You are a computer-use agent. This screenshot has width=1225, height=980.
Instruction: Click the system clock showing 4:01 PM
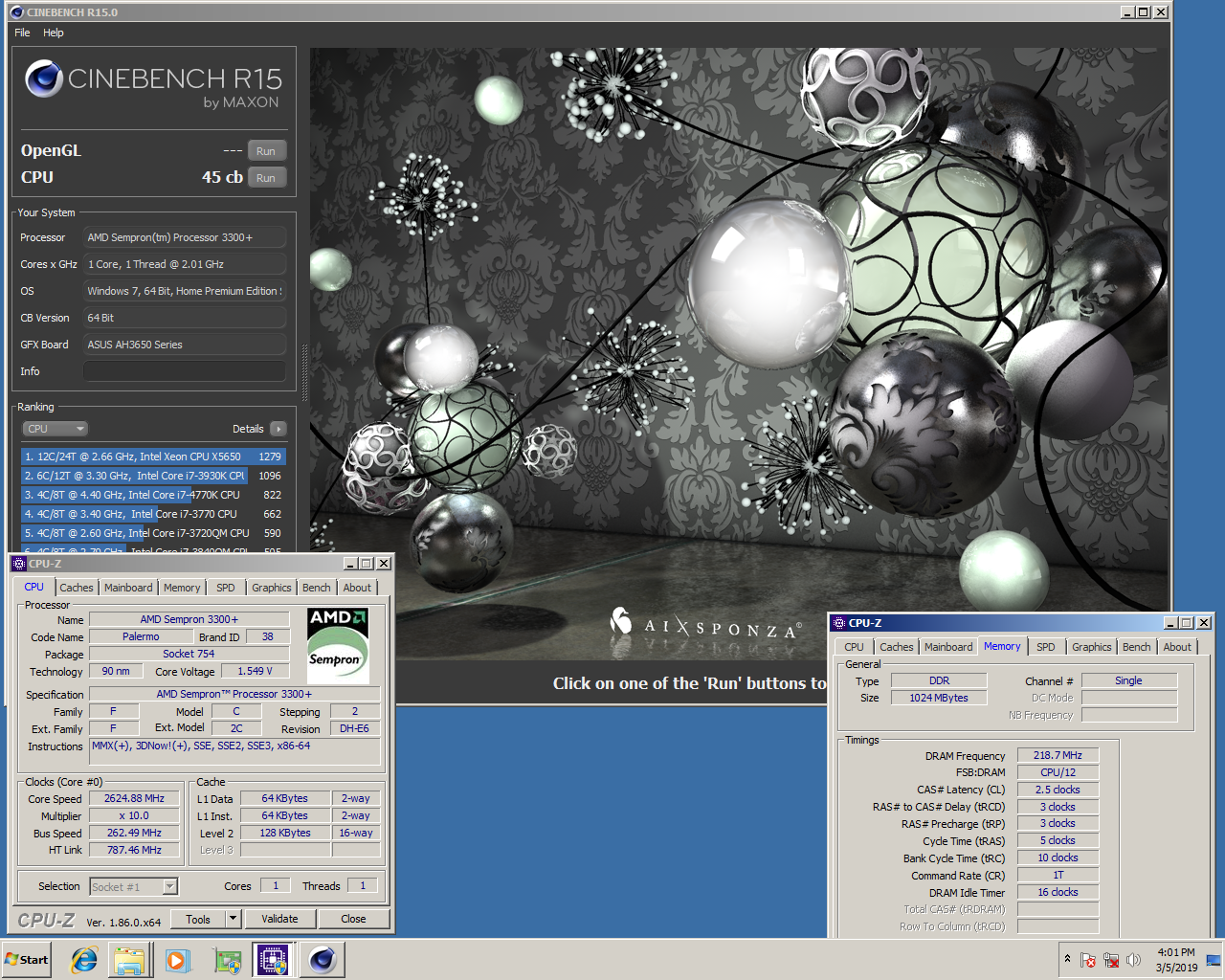pyautogui.click(x=1176, y=960)
